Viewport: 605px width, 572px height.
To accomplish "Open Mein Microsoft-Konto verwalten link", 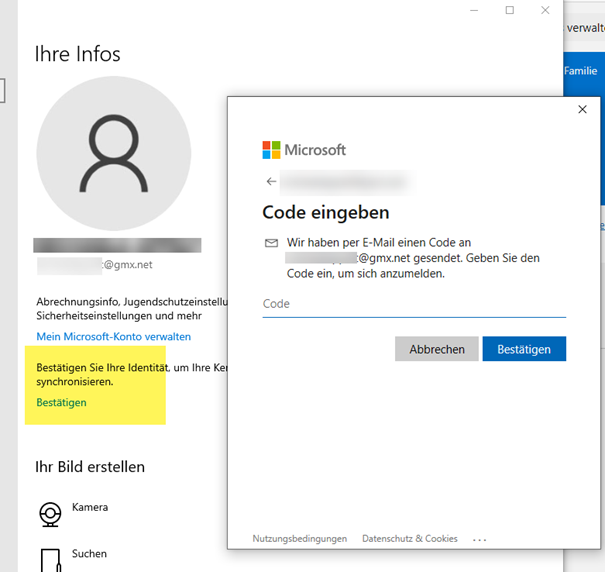I will coord(113,337).
